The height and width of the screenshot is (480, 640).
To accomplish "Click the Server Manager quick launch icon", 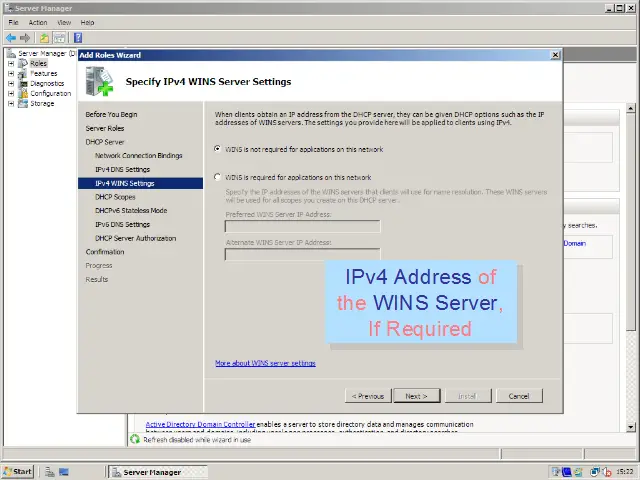I will pyautogui.click(x=50, y=472).
